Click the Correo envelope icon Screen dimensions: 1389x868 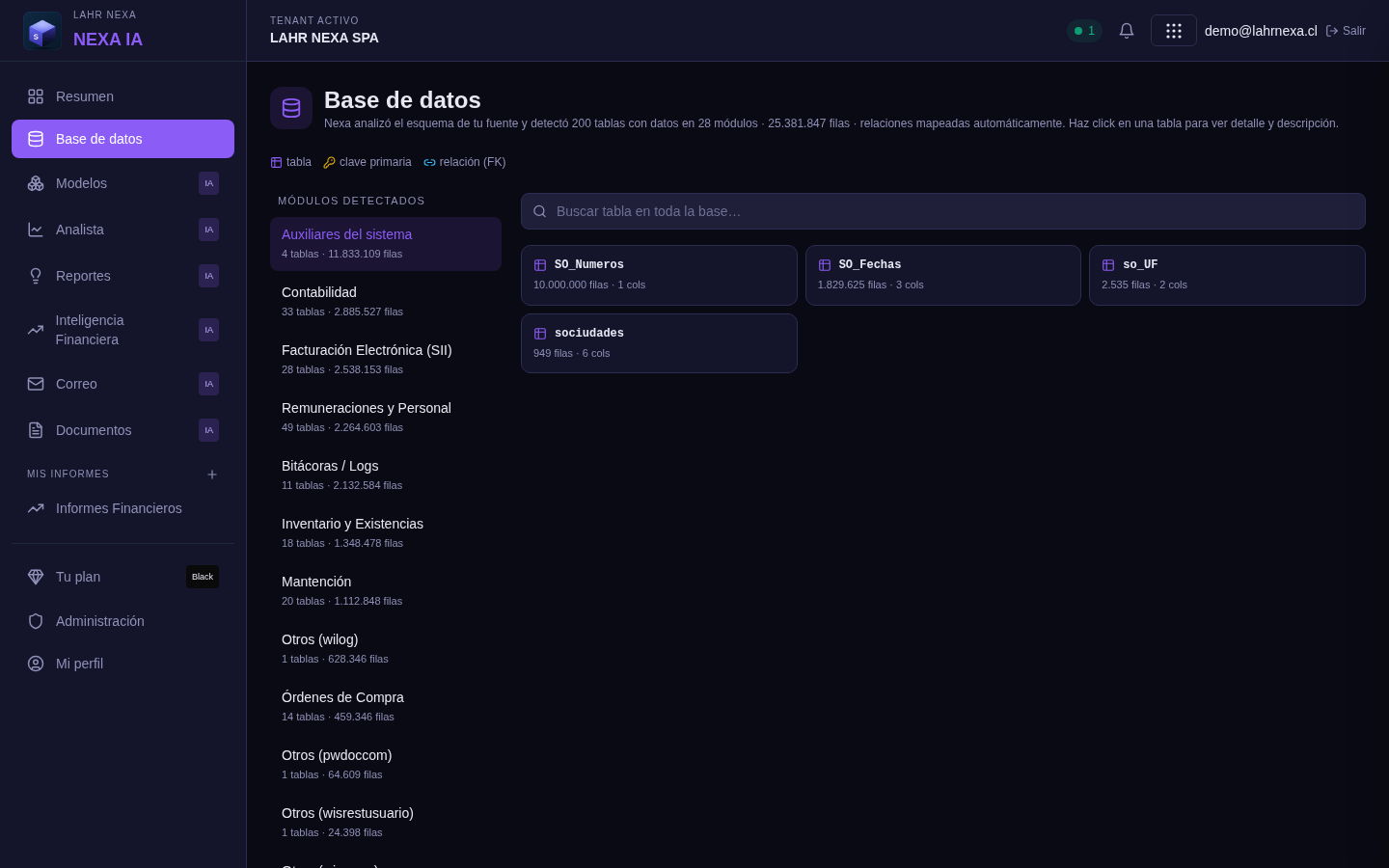pos(36,384)
